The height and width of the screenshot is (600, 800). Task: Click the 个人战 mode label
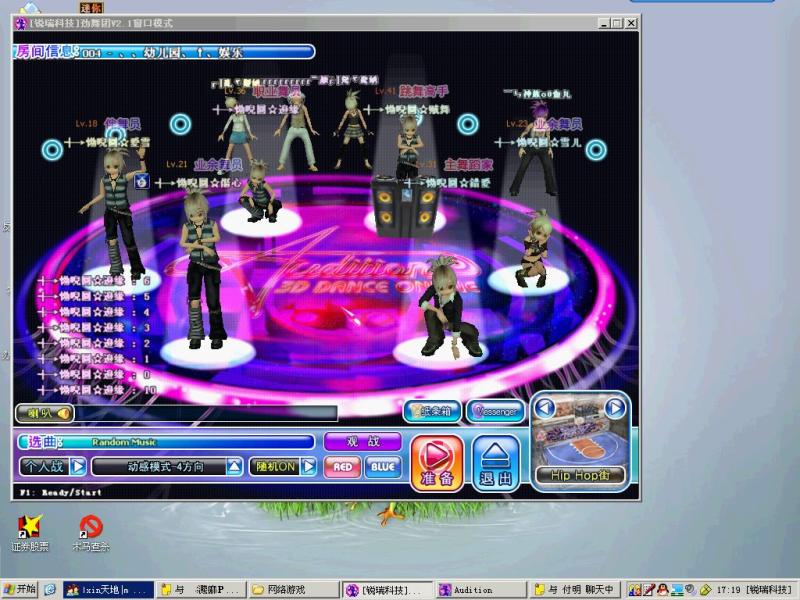(x=44, y=466)
